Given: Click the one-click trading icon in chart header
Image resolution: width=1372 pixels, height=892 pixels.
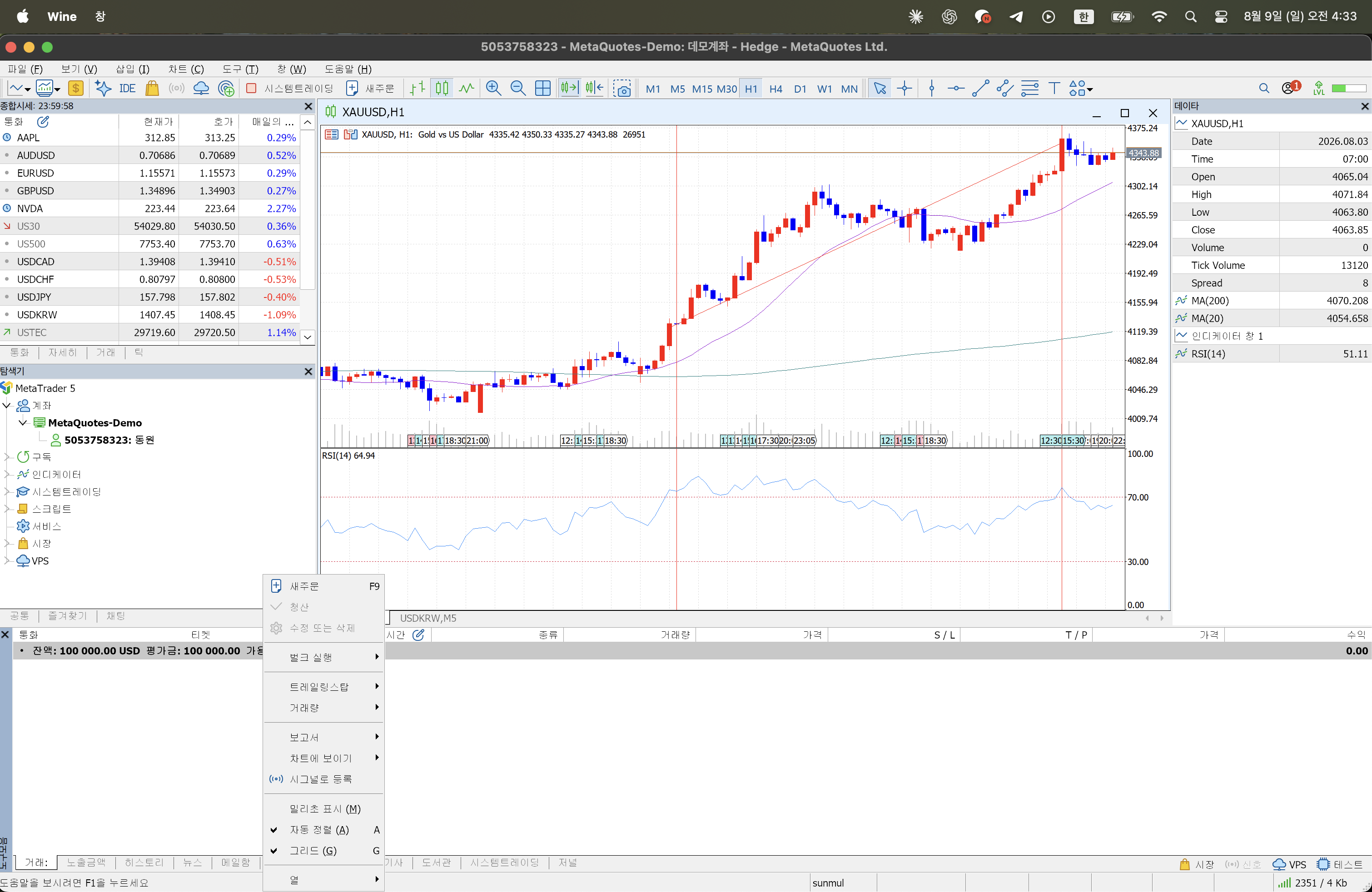Looking at the screenshot, I should click(x=332, y=134).
